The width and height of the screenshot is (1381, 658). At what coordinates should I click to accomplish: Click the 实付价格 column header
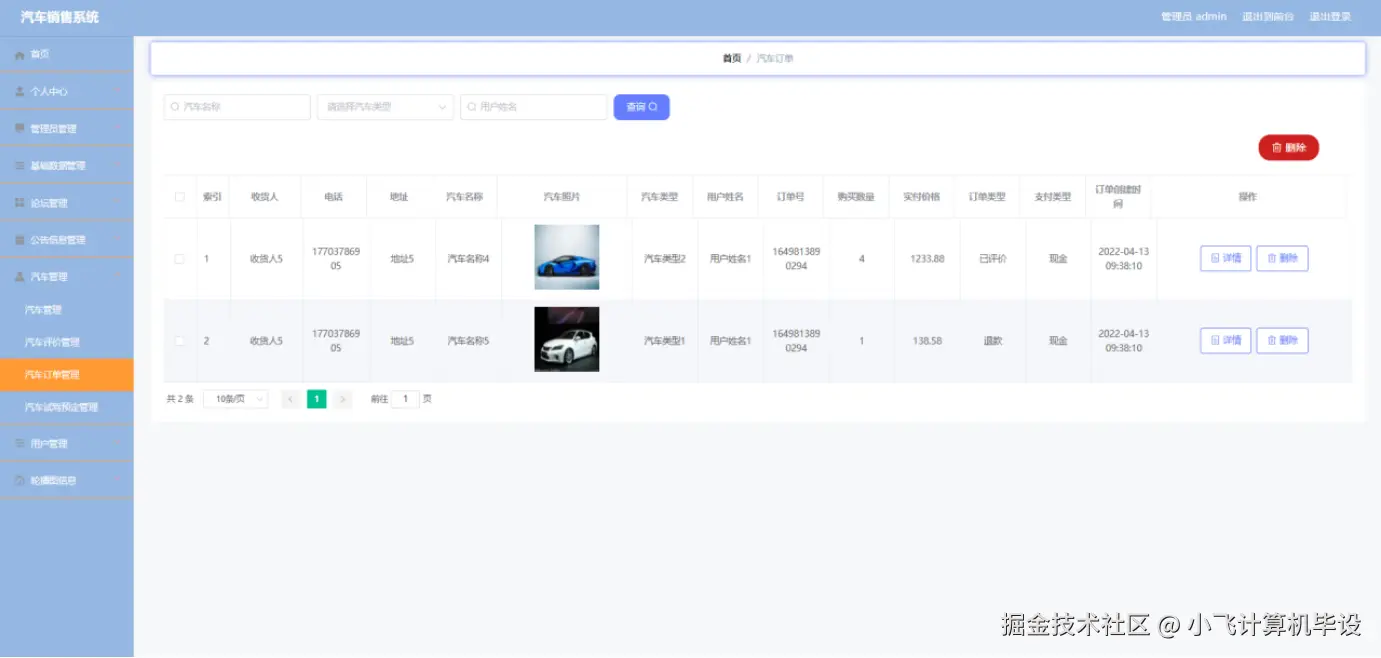[921, 197]
